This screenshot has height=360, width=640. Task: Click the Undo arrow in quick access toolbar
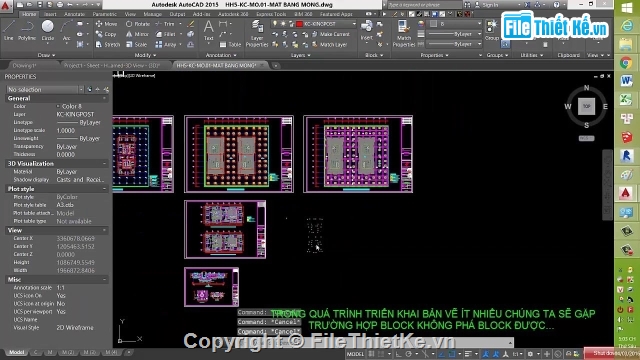coord(70,5)
